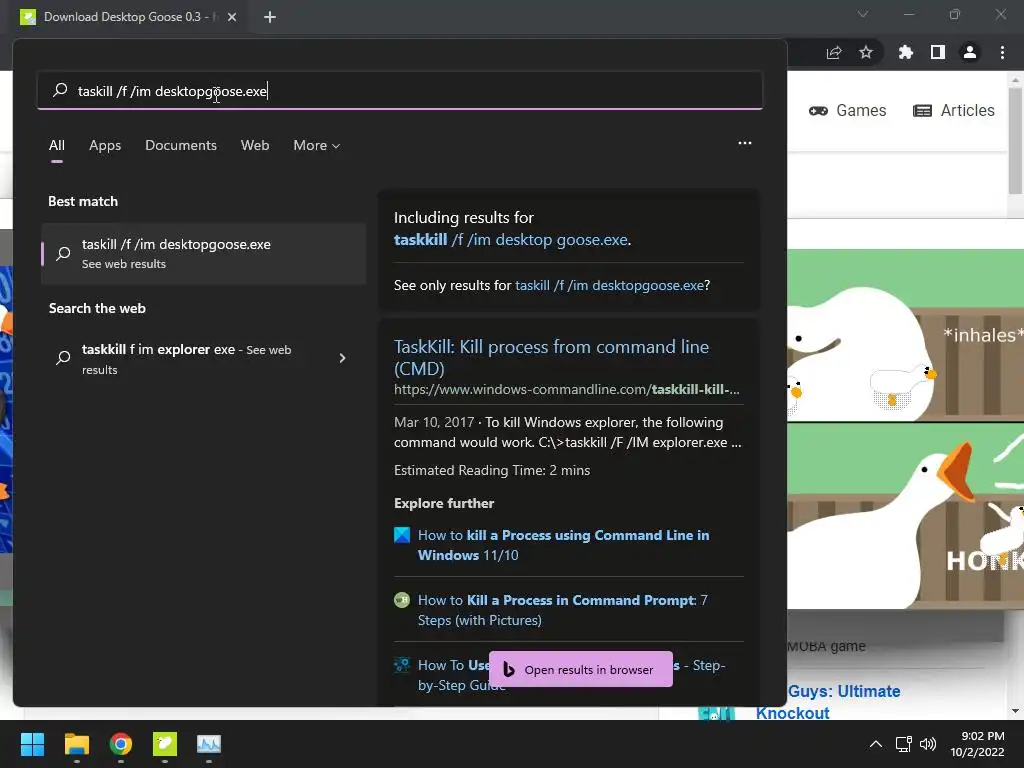Click the Bing logo on the results button
Viewport: 1024px width, 768px height.
click(x=509, y=669)
